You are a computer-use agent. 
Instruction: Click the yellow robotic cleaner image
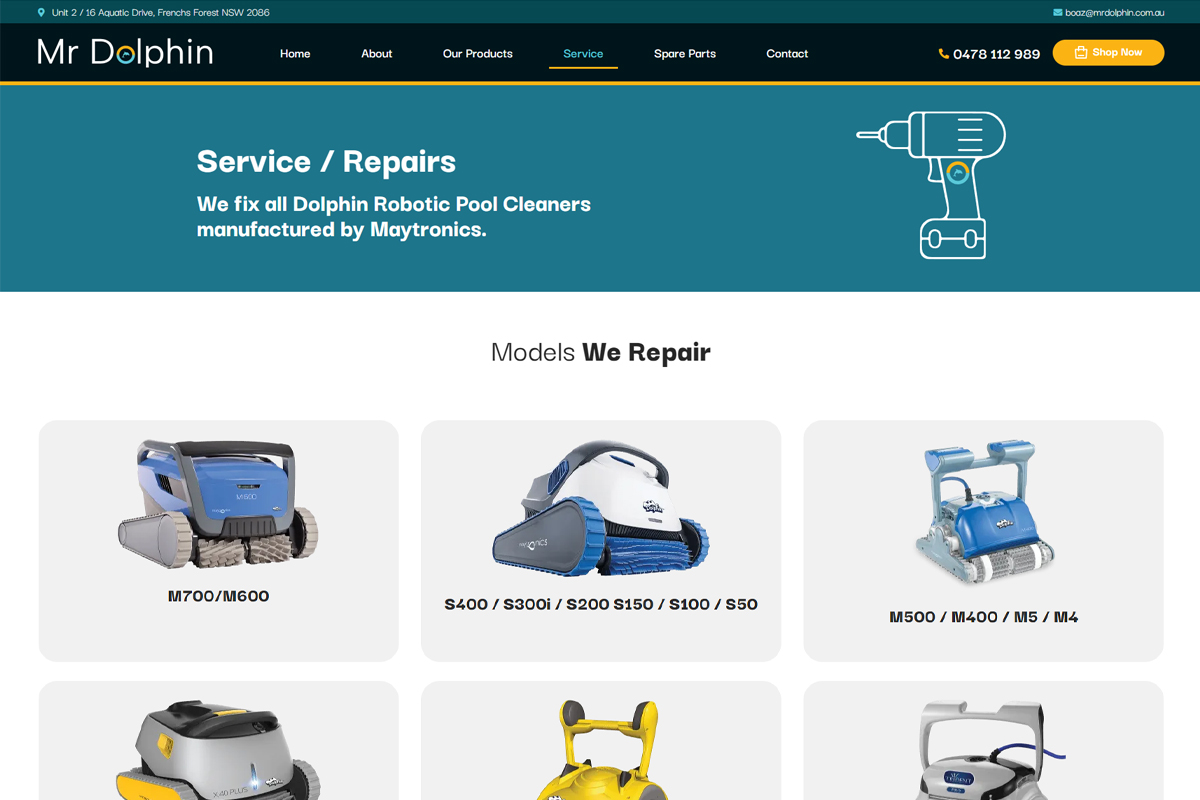(x=600, y=750)
